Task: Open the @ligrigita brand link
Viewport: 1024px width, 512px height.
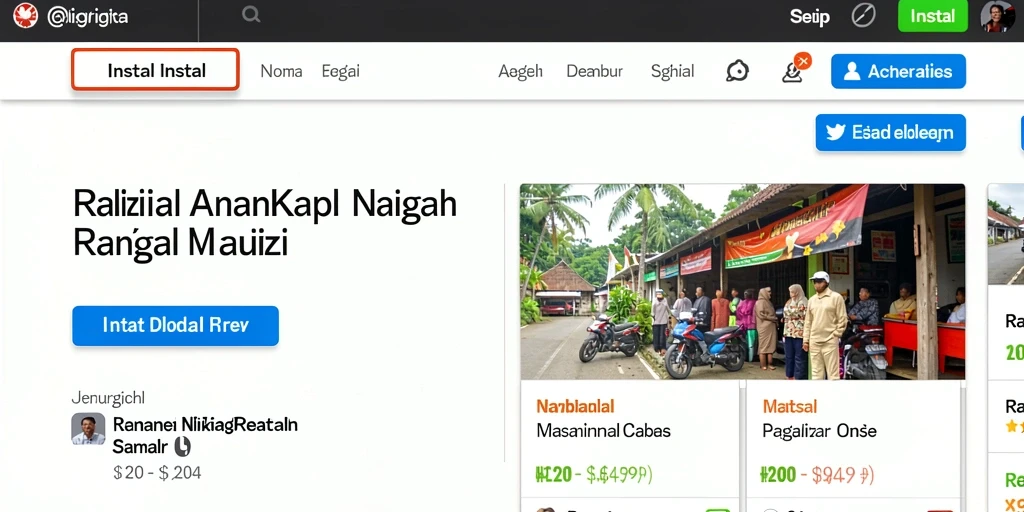Action: pyautogui.click(x=88, y=17)
